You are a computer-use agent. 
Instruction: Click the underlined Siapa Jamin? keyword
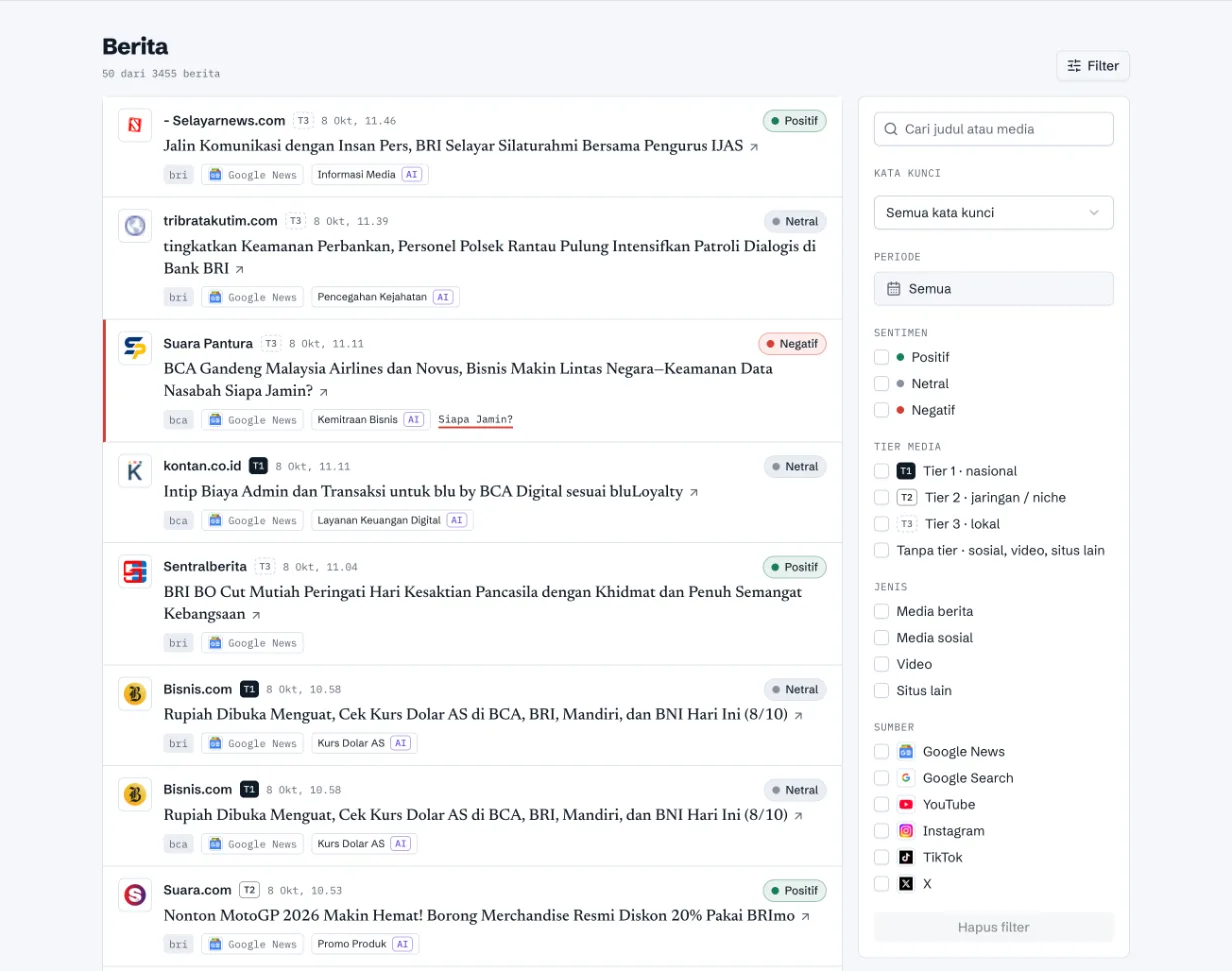[476, 420]
